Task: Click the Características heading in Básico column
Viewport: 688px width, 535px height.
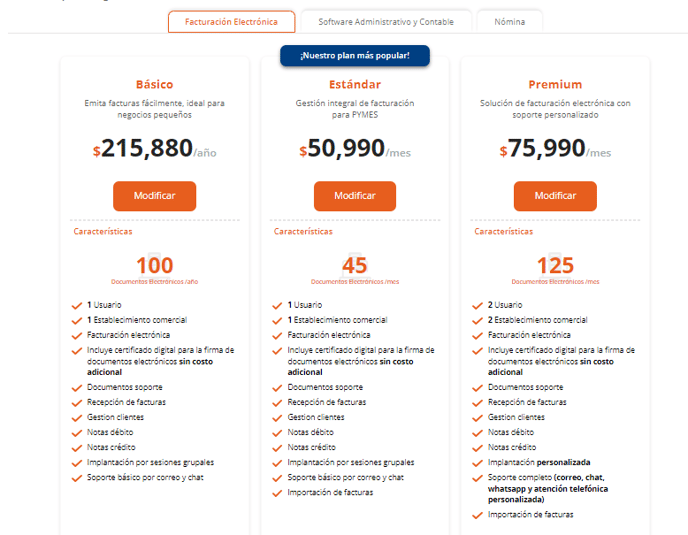Action: click(103, 231)
